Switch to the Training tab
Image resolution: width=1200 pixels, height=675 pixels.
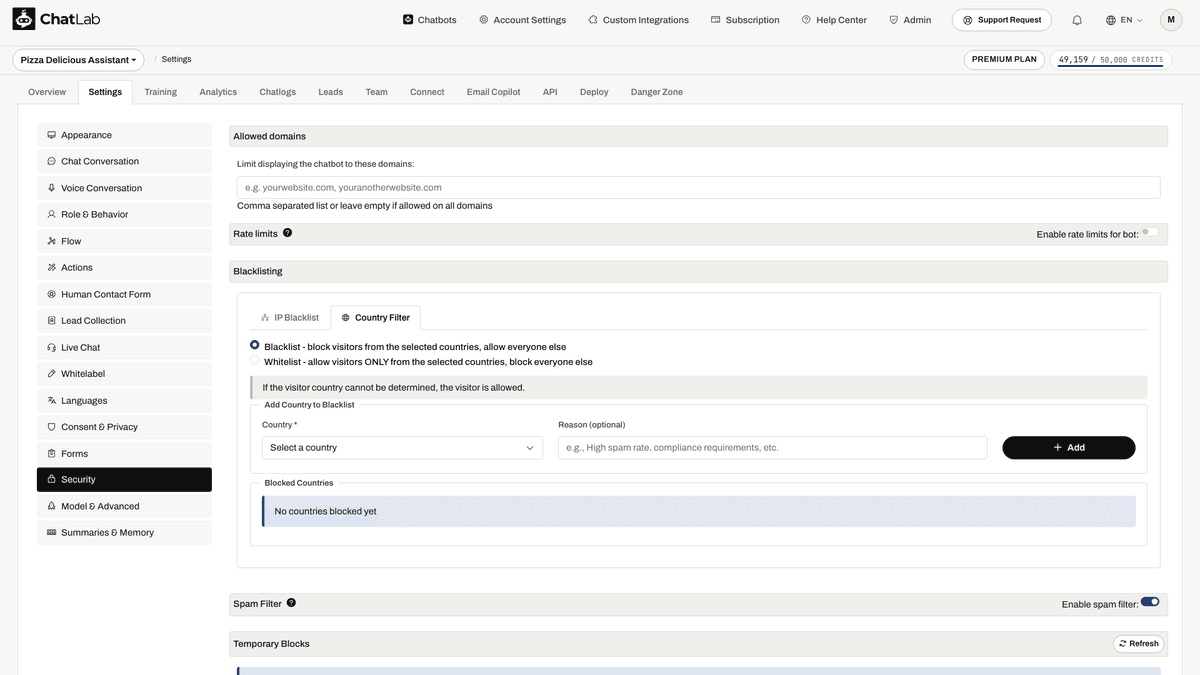160,92
